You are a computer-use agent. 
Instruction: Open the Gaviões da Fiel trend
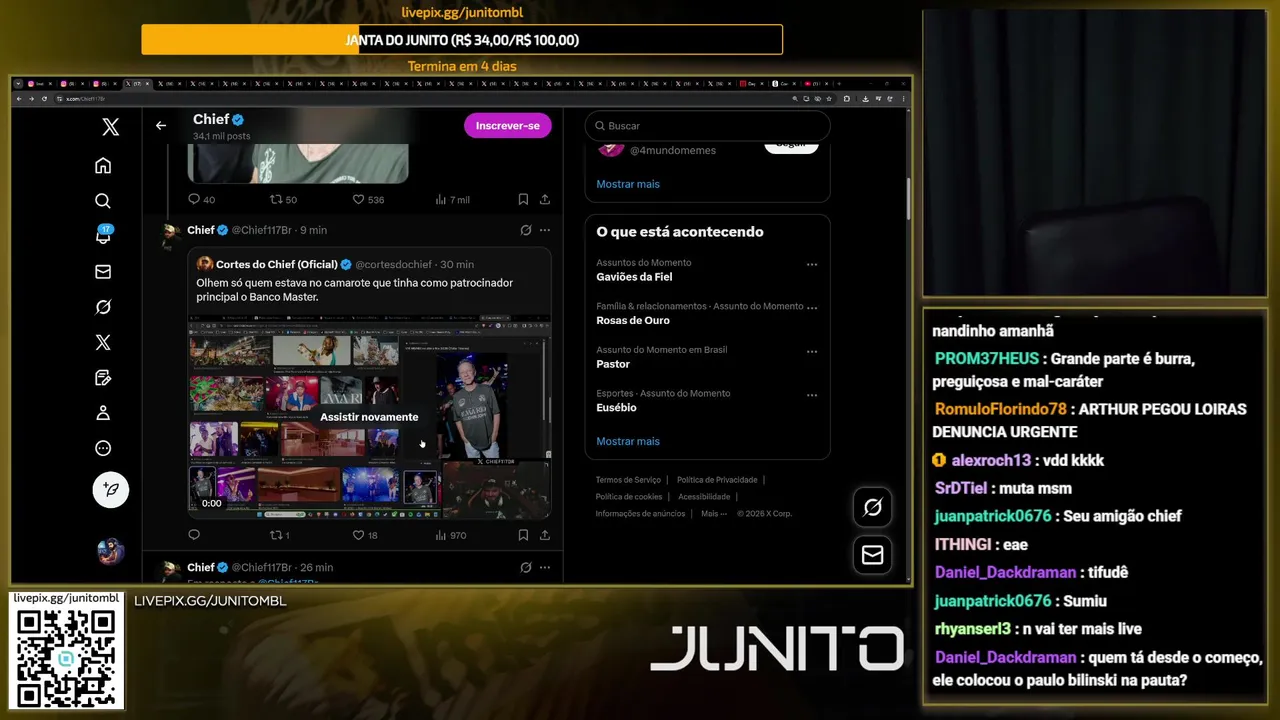click(x=634, y=277)
